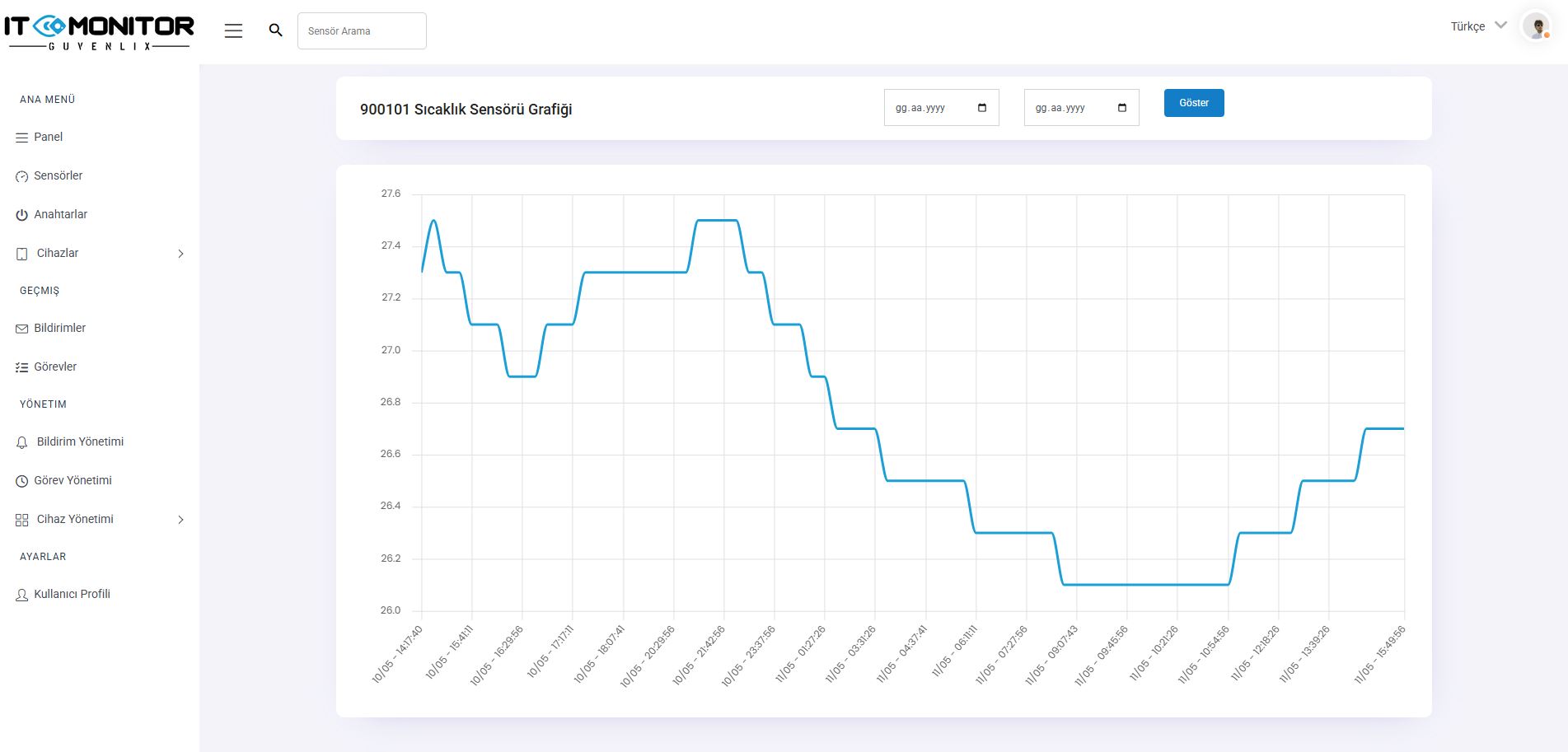The height and width of the screenshot is (752, 1568).
Task: Select Bildirimler from the sidebar
Action: pos(59,328)
